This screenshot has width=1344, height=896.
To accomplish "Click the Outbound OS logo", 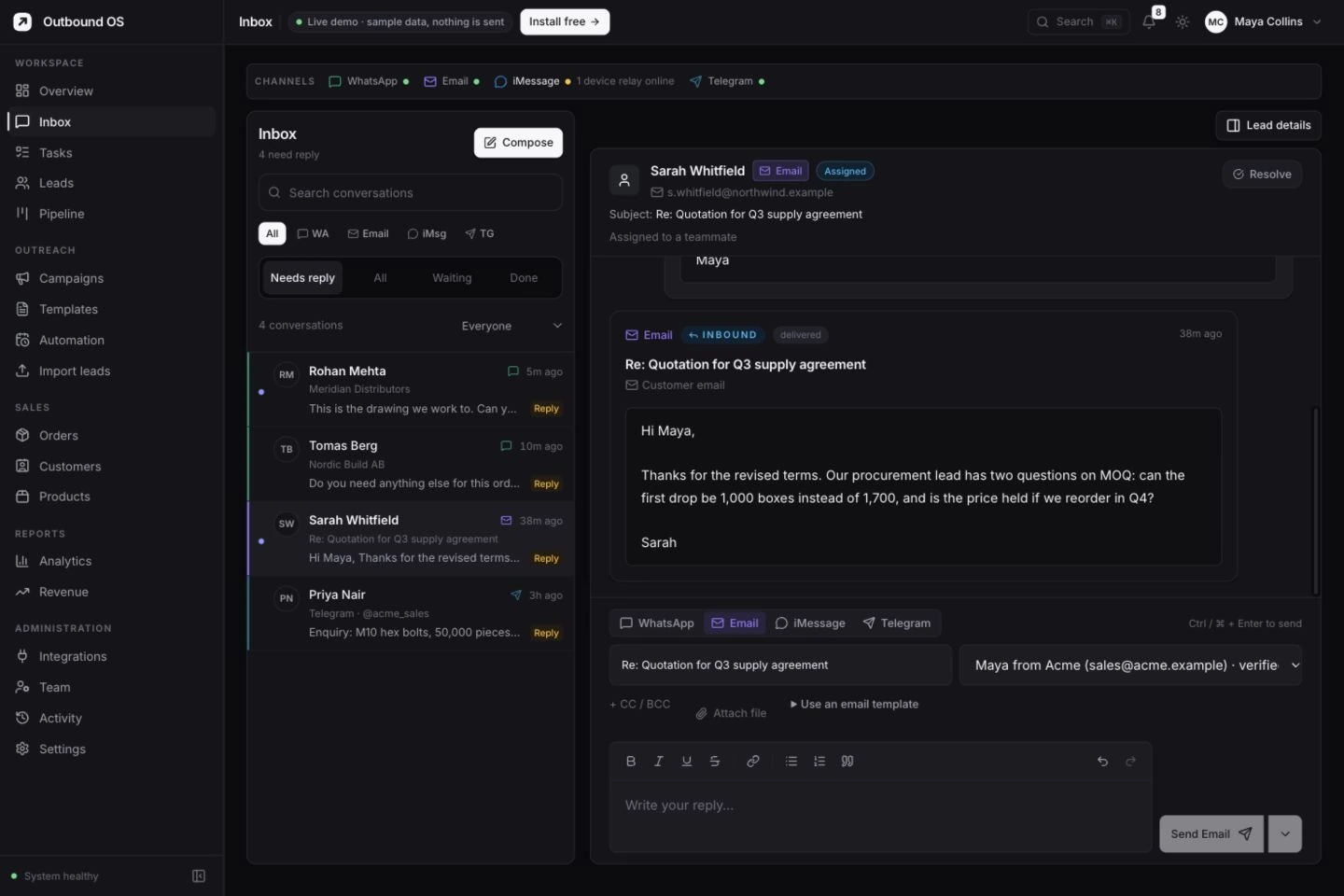I will [22, 21].
